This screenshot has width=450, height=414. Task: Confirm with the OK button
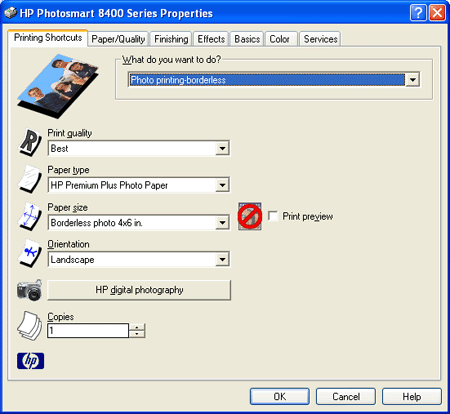click(x=280, y=396)
